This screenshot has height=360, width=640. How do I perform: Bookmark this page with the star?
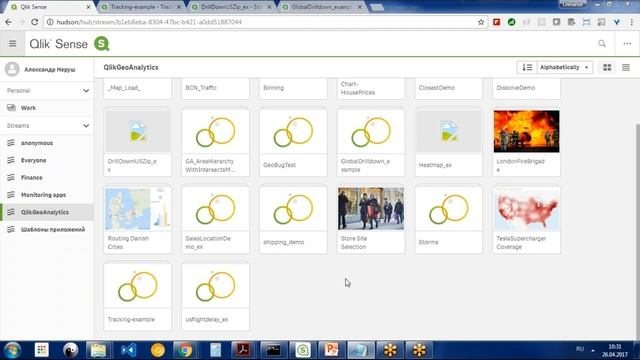click(481, 22)
